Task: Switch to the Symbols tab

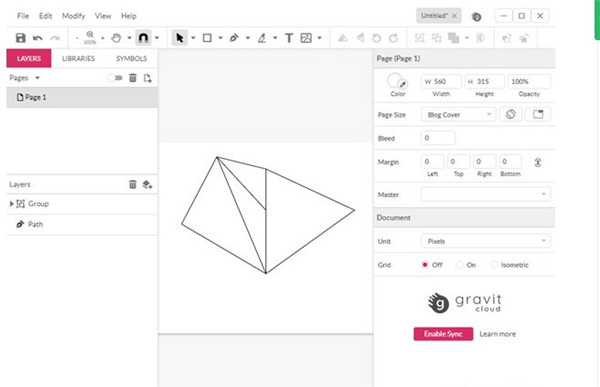Action: point(131,58)
